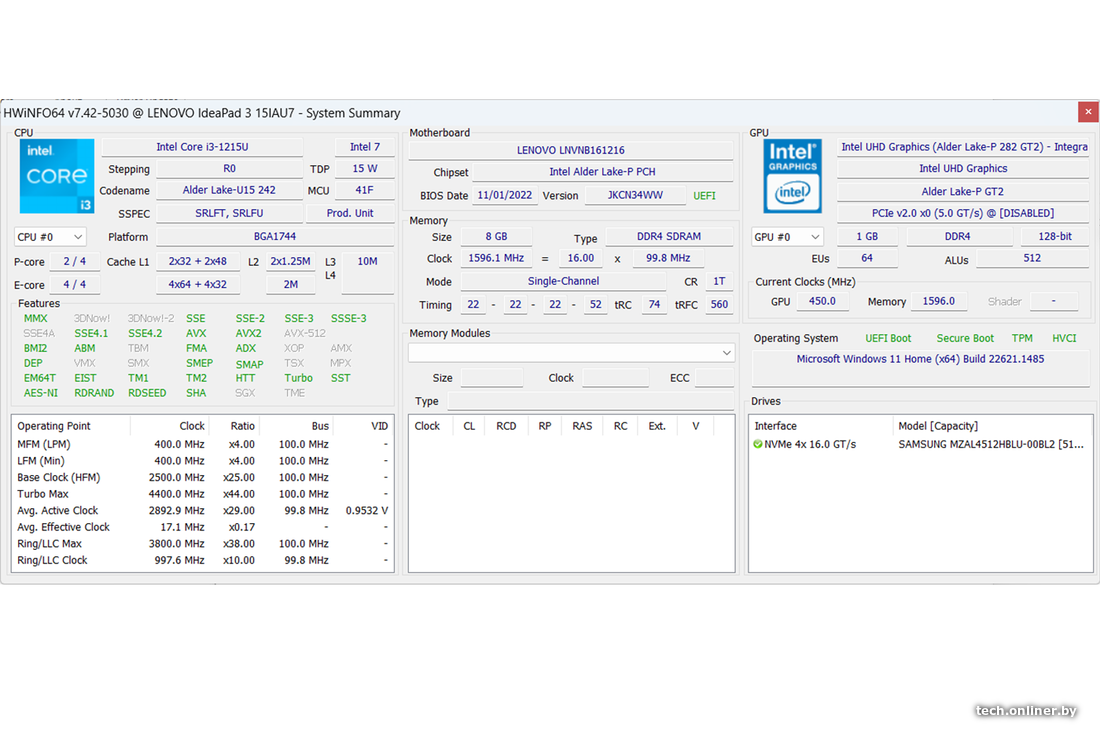1100x734 pixels.
Task: Click the Intel Core i3 logo
Action: pyautogui.click(x=57, y=176)
